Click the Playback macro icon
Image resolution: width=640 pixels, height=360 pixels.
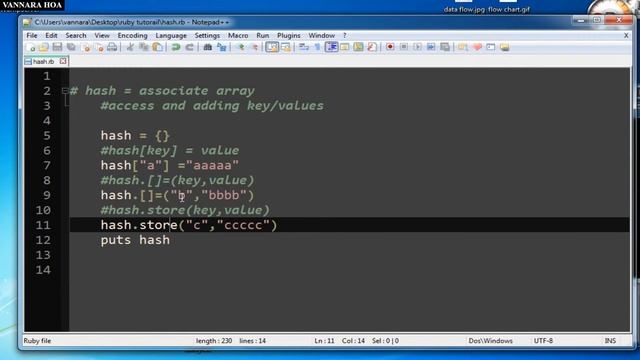point(417,47)
